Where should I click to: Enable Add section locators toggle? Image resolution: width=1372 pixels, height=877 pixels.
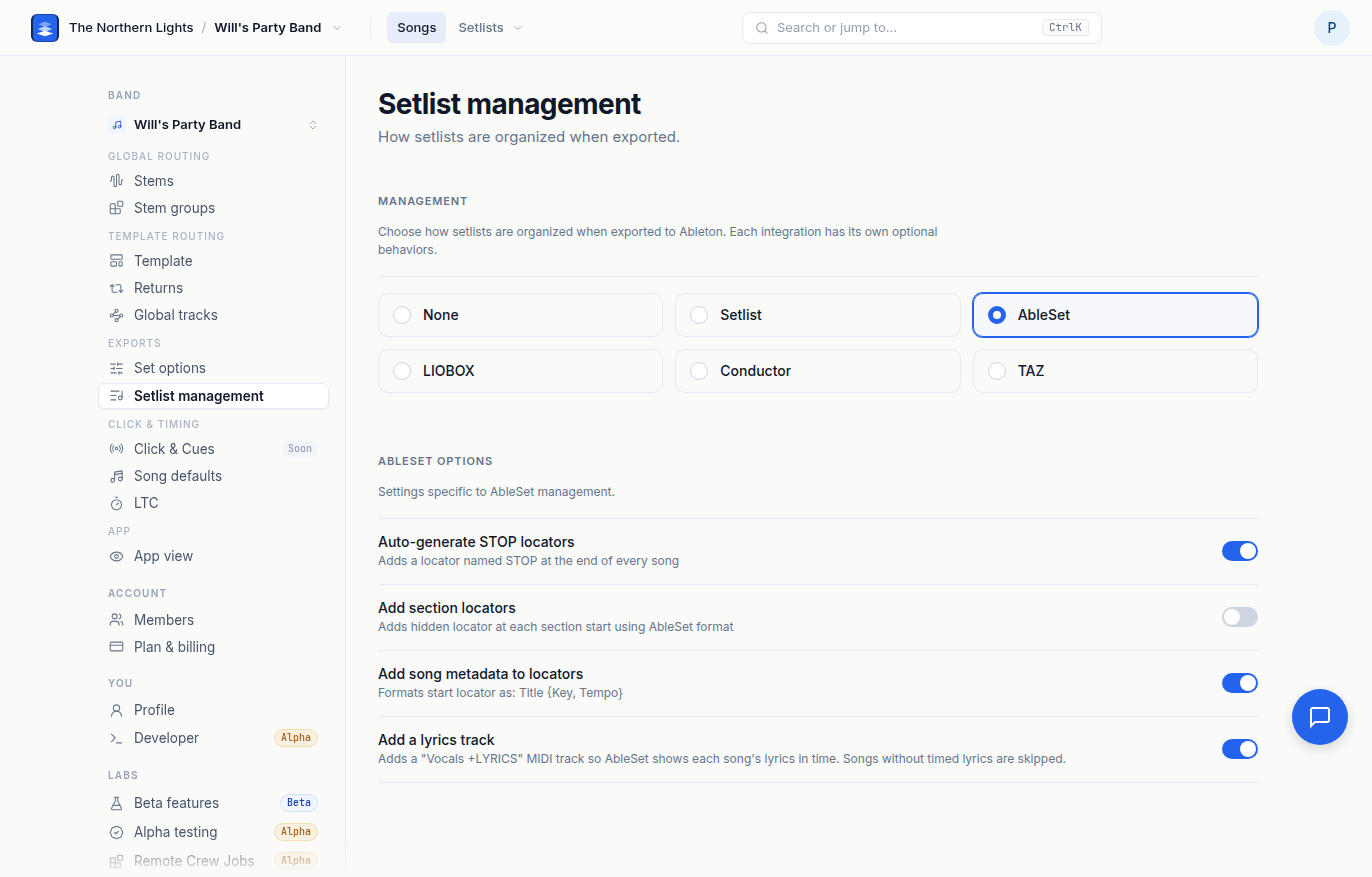(x=1240, y=617)
